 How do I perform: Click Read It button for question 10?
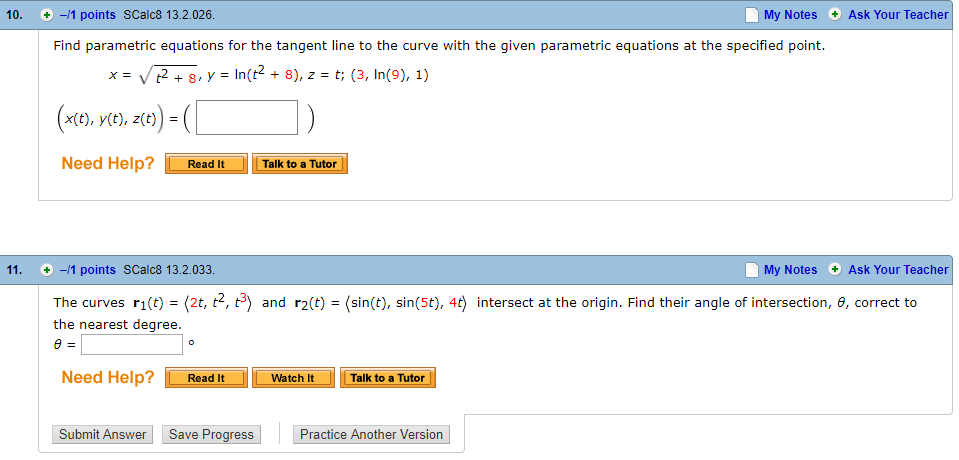pos(206,164)
